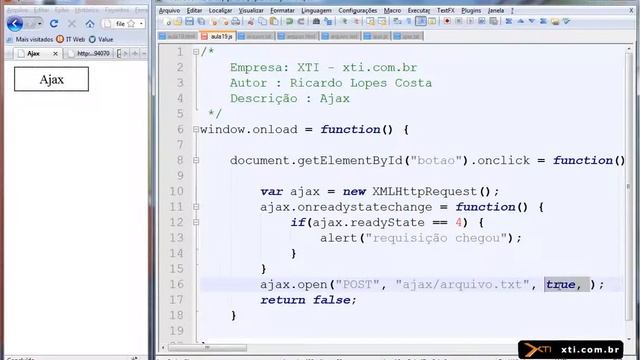Switch to the http...94070 browser tab
The image size is (640, 360).
89,53
